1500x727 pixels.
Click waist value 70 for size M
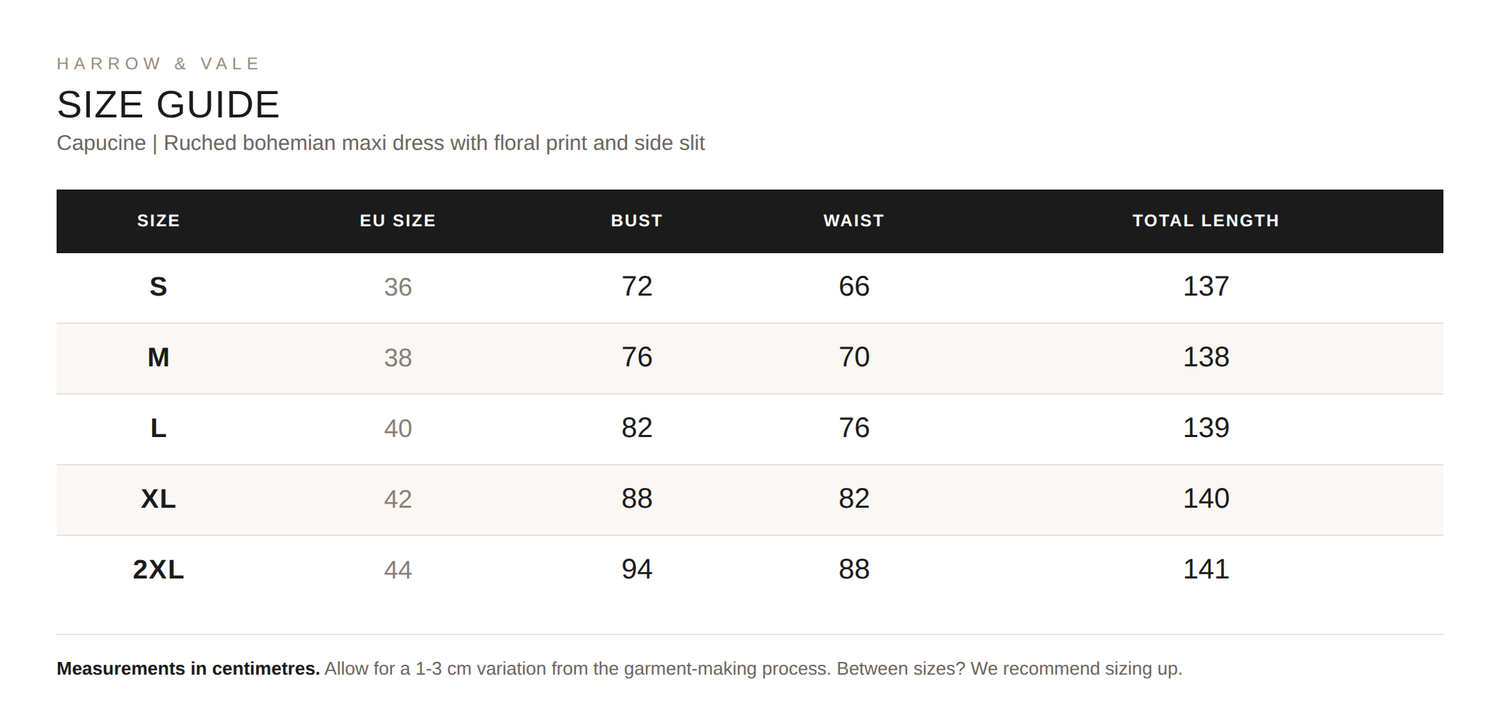(x=854, y=357)
